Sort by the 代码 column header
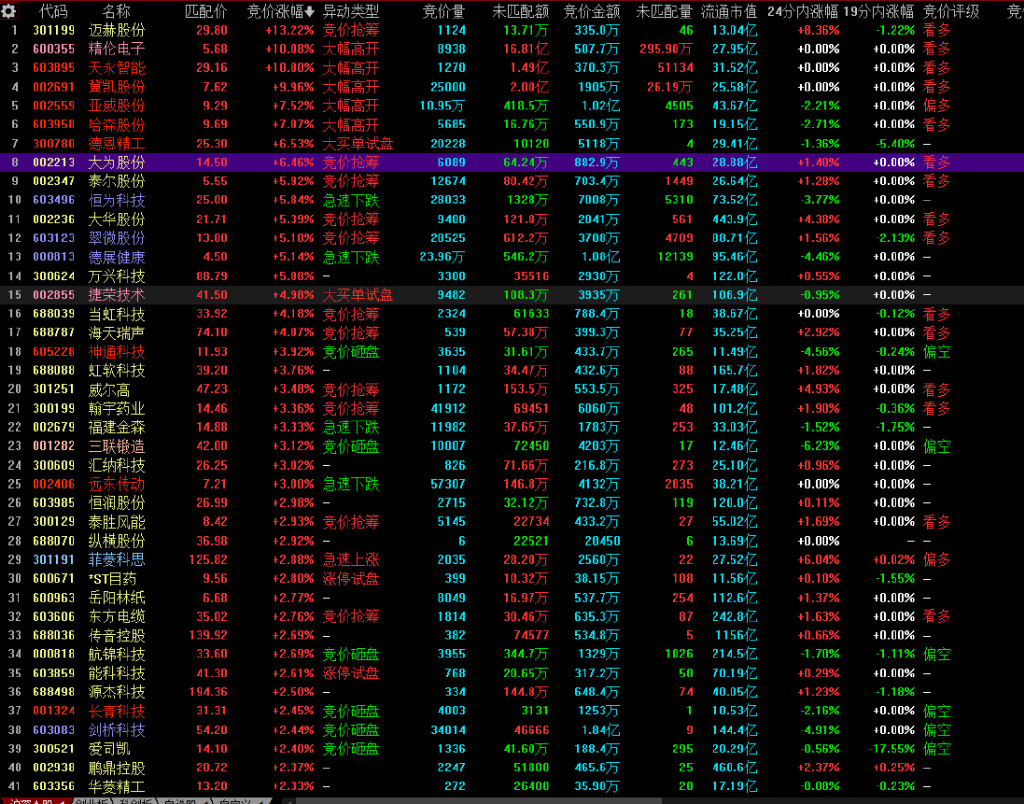Viewport: 1024px width, 804px height. point(53,11)
